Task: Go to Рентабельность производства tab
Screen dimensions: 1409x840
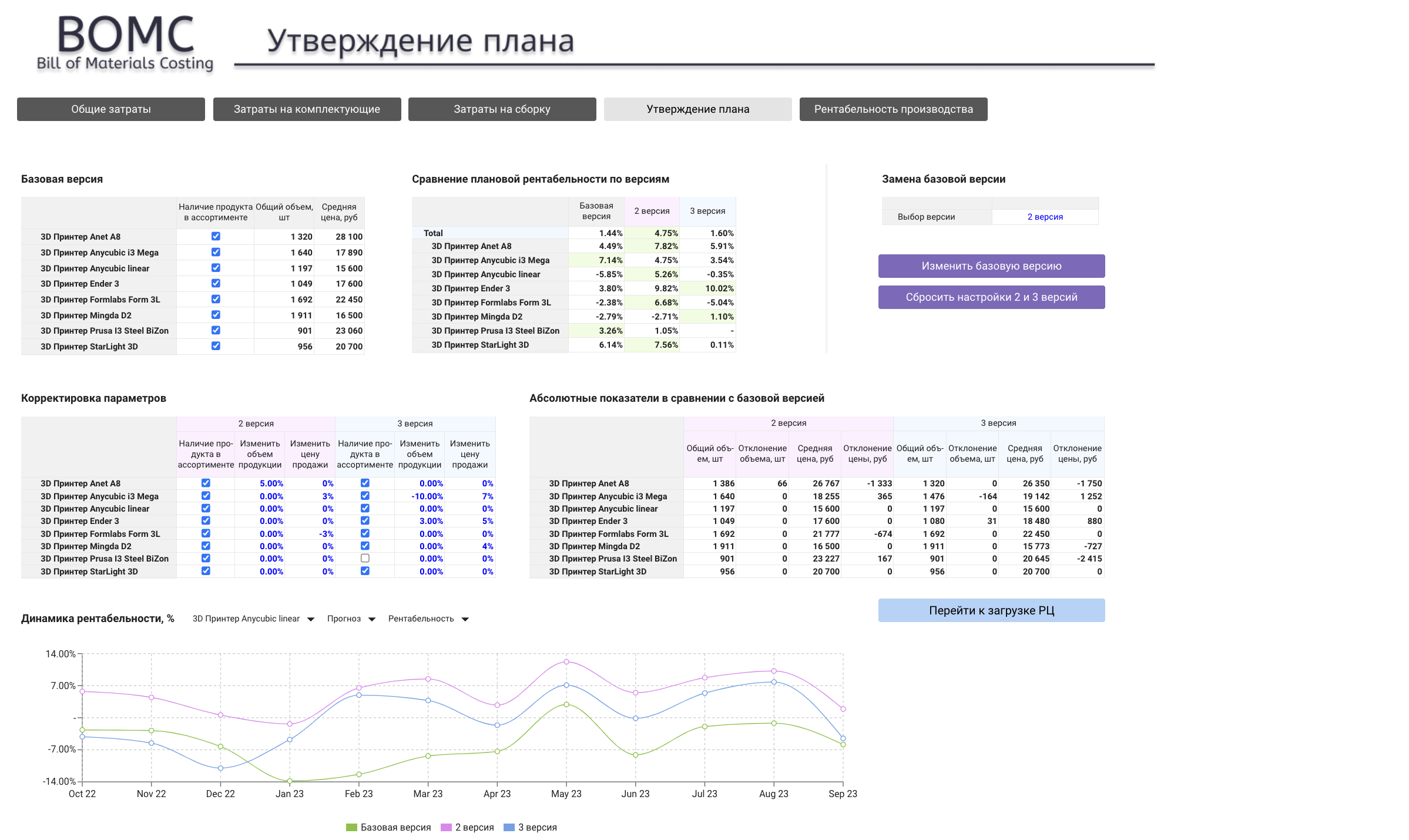Action: coord(893,109)
